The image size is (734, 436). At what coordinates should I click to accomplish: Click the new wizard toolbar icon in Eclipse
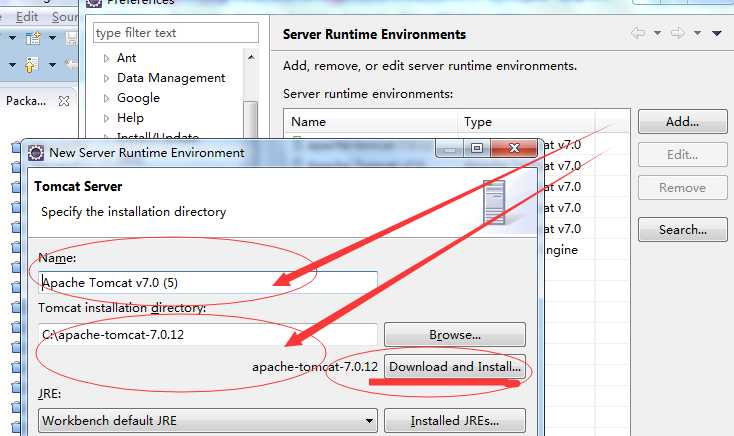[x=33, y=37]
